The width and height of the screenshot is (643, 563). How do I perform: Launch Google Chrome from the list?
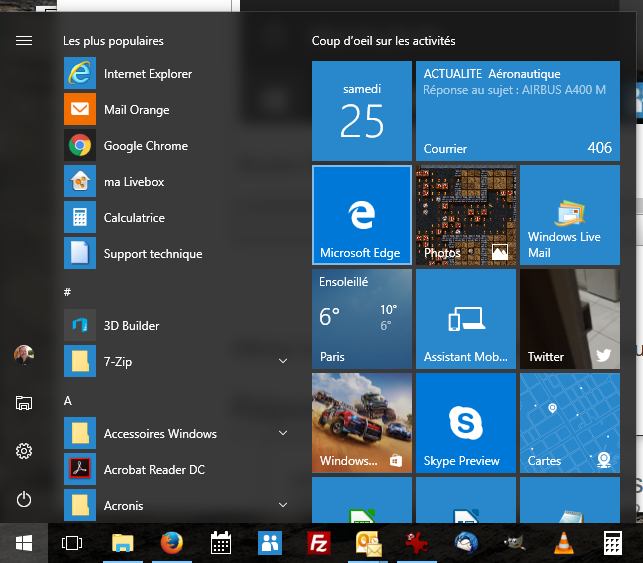145,146
